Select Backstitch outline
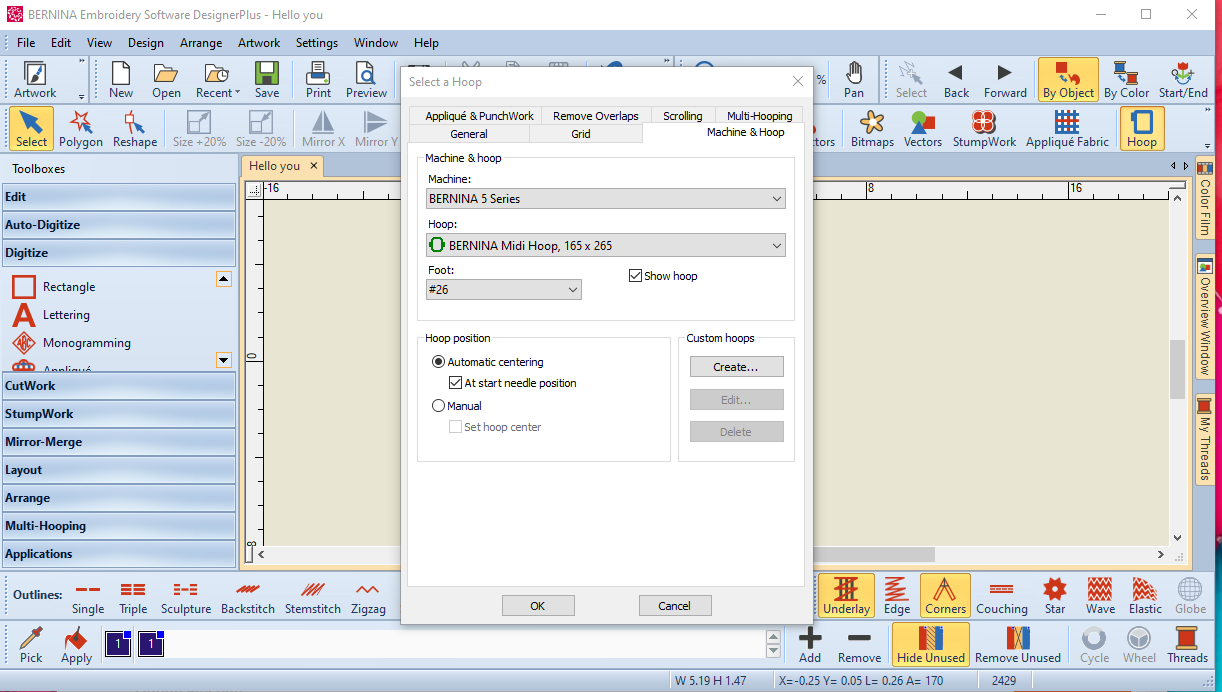Viewport: 1222px width, 692px height. (248, 597)
